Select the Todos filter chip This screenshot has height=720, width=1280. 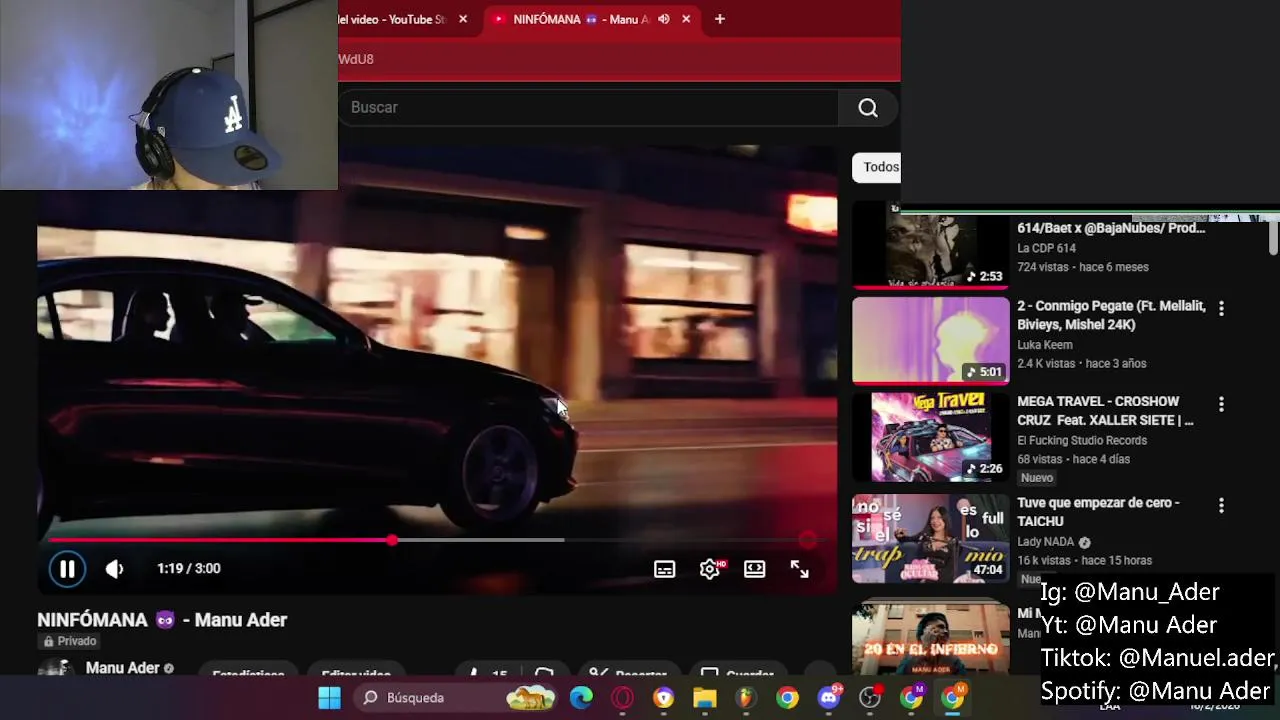tap(877, 167)
